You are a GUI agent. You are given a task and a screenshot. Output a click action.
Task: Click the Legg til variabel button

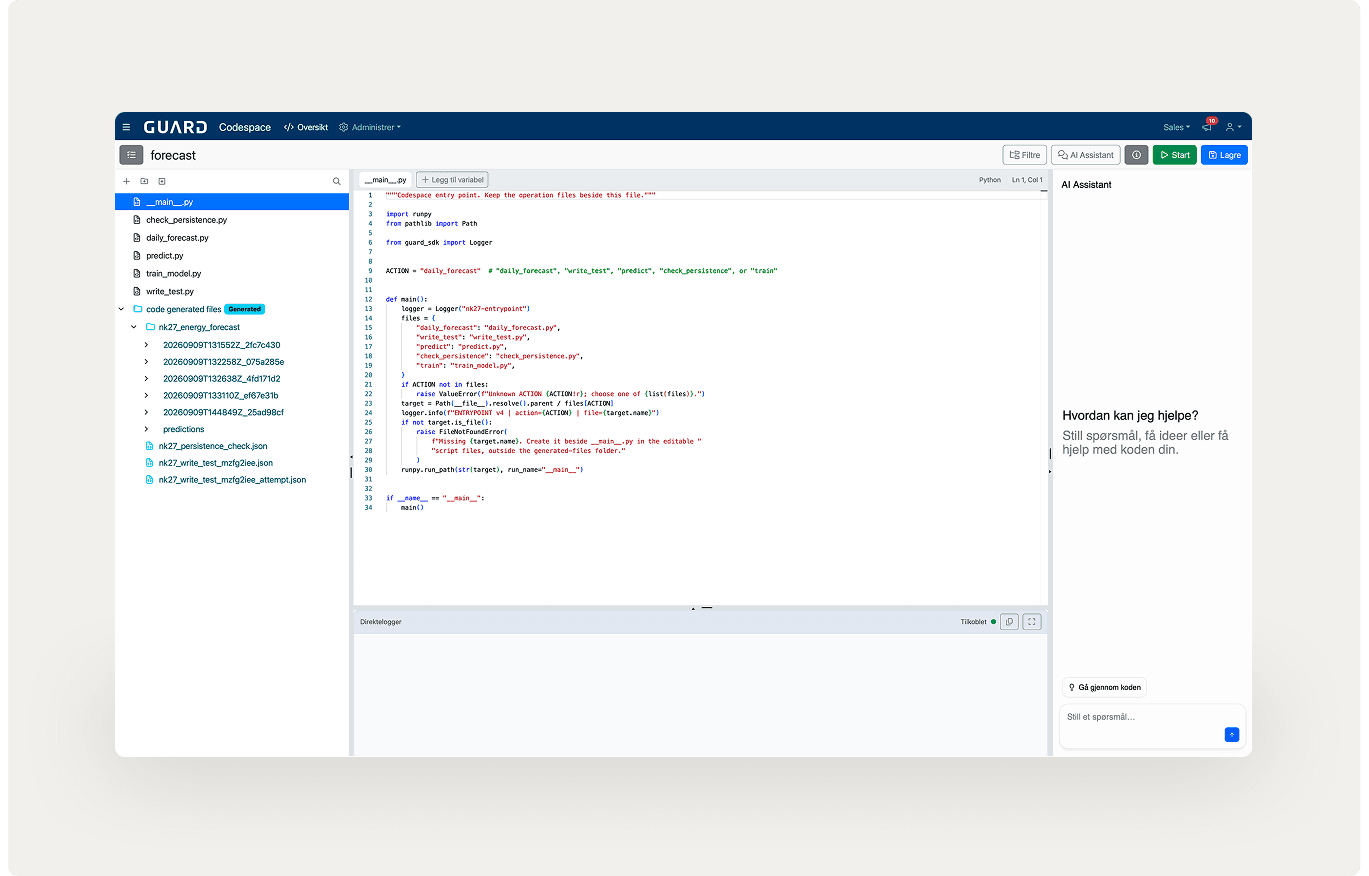click(x=452, y=180)
